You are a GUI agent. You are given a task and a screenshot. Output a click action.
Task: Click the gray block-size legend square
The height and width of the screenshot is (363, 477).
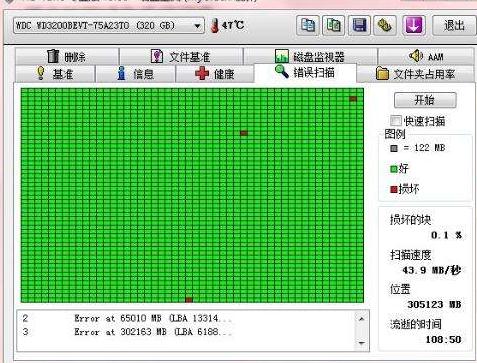(x=394, y=148)
